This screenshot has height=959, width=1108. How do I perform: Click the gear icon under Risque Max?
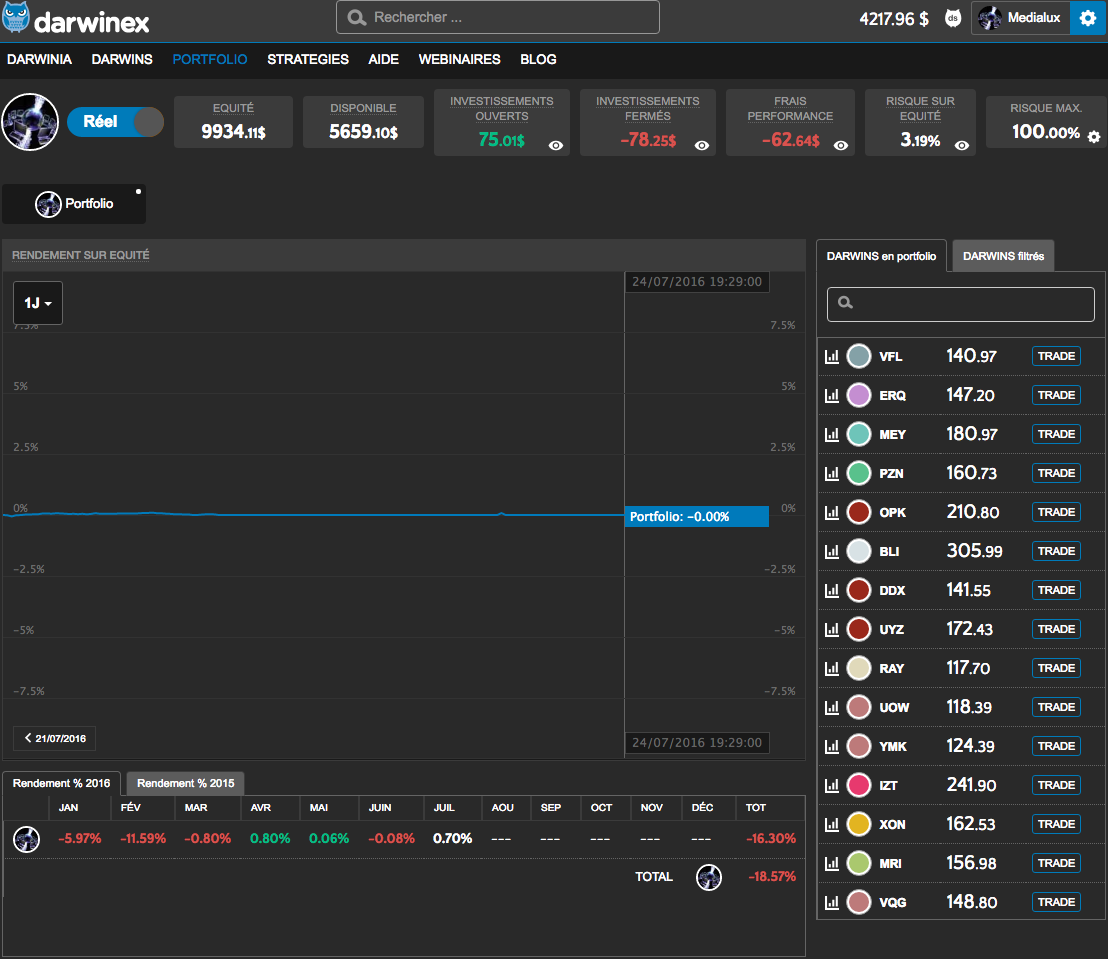(1094, 137)
